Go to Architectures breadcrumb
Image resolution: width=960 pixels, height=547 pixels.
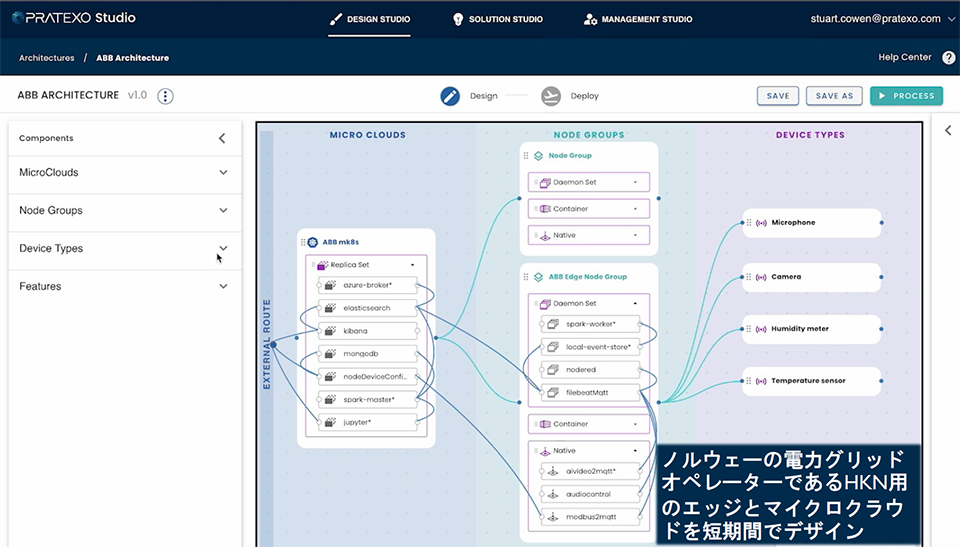coord(47,58)
